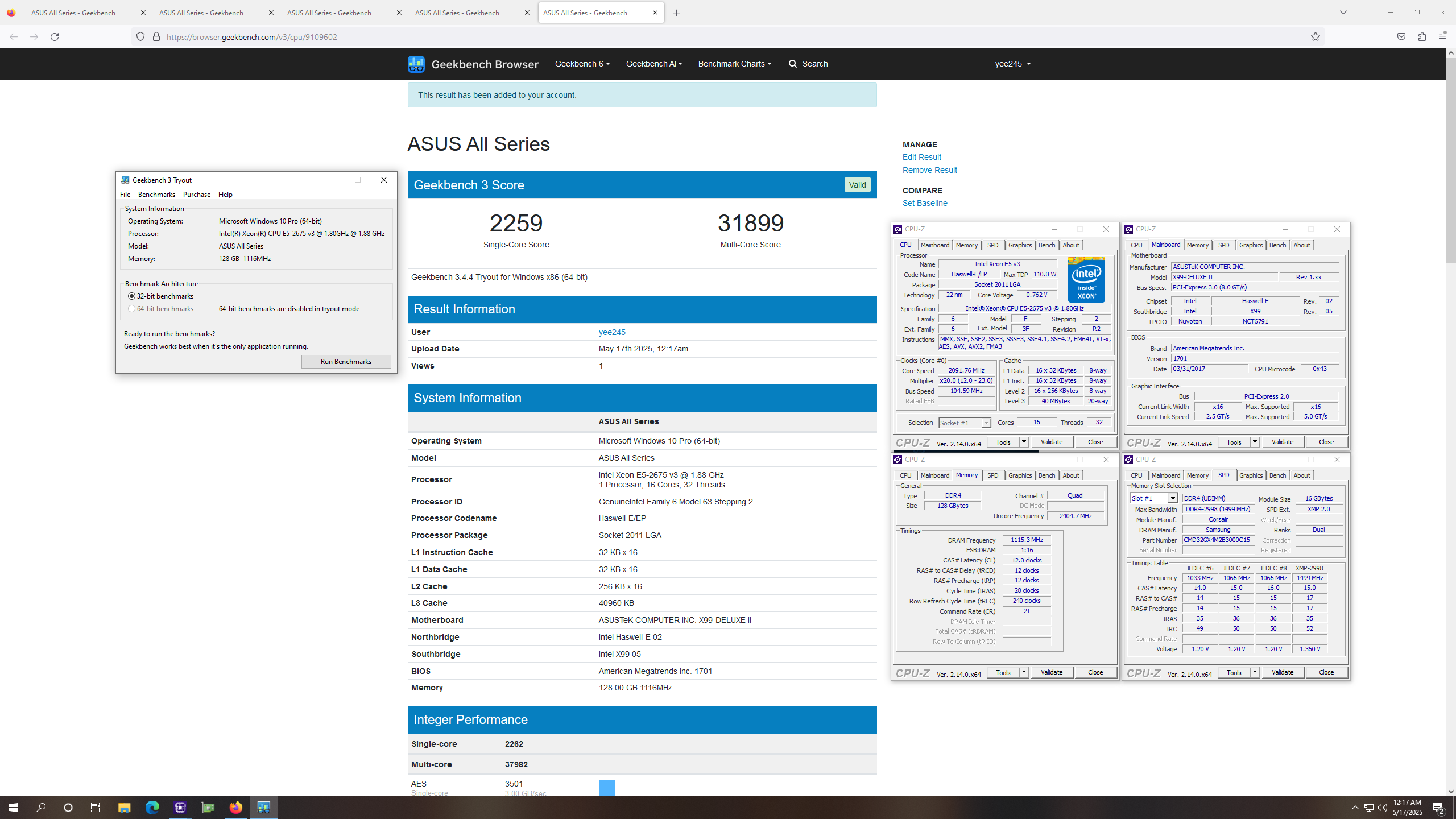Switch to CPU tab in CPU-Z SPD window
Image resolution: width=1456 pixels, height=819 pixels.
[x=1136, y=475]
